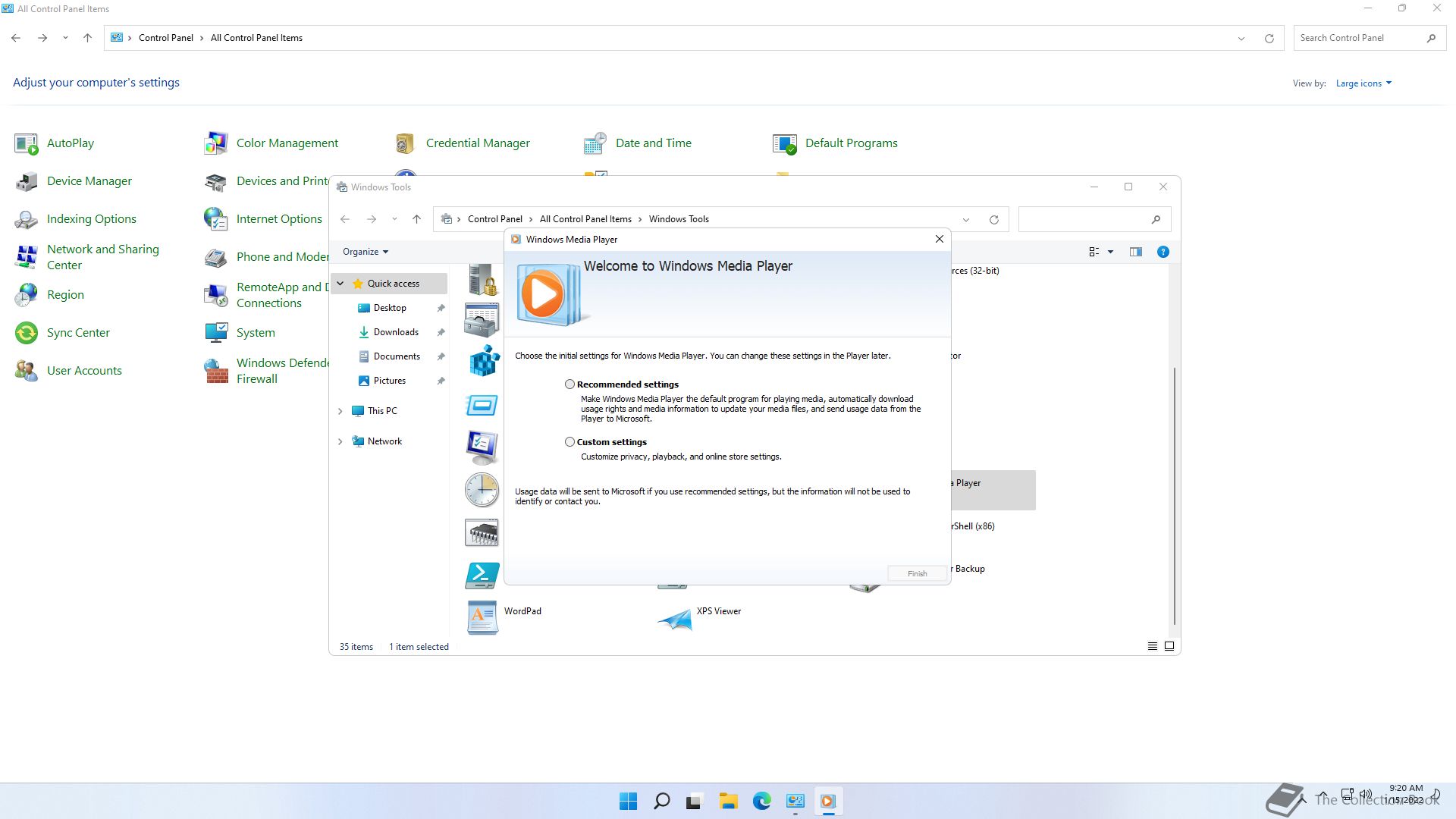The width and height of the screenshot is (1456, 819).
Task: Go back in All Control Panel Items window
Action: (x=16, y=38)
